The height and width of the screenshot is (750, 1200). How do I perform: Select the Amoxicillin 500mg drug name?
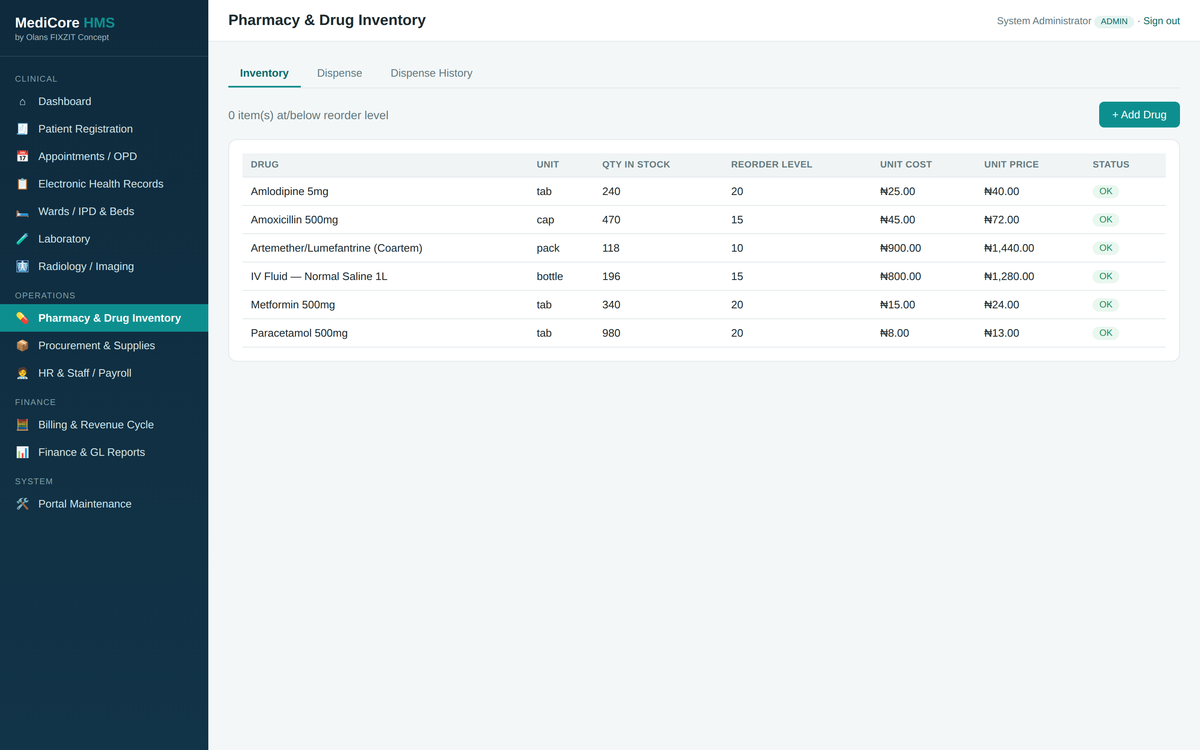(x=294, y=220)
